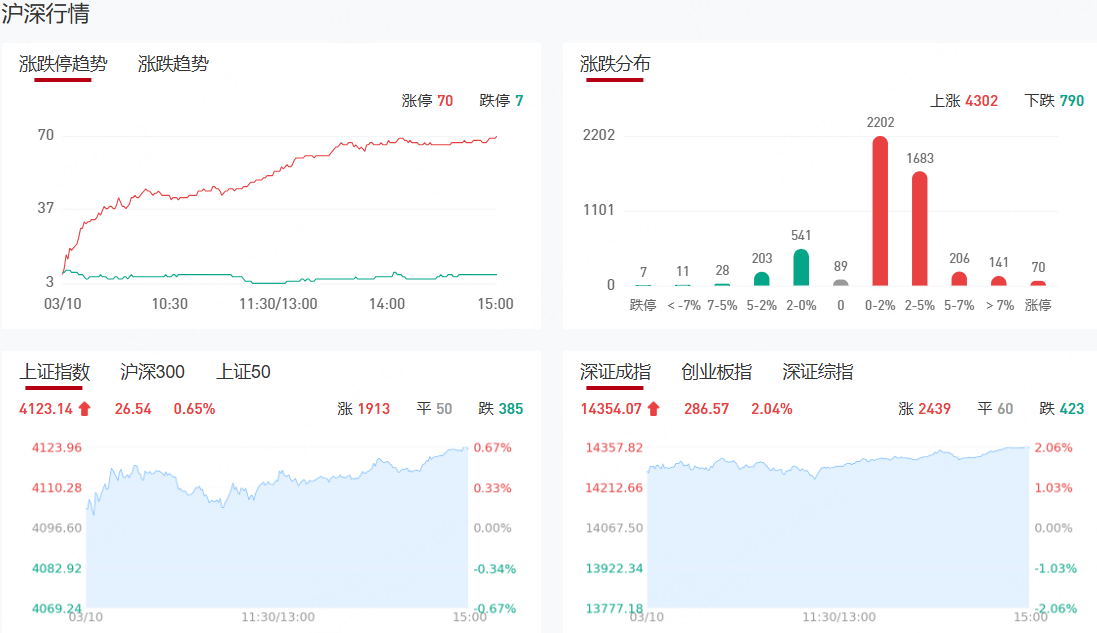
Task: Click the 涨停 70 legend label
Action: click(x=427, y=101)
